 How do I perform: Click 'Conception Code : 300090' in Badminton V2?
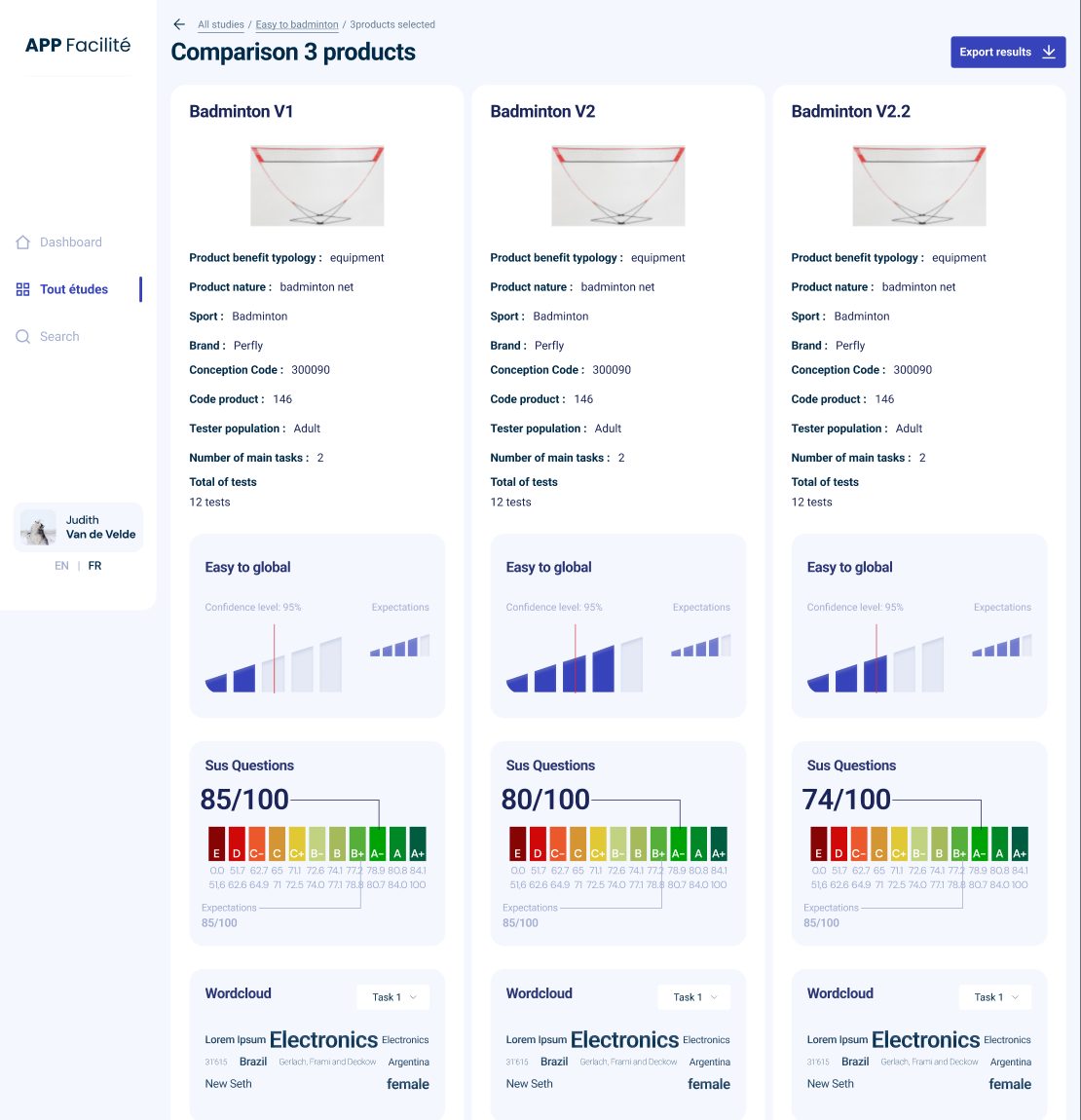(x=561, y=370)
